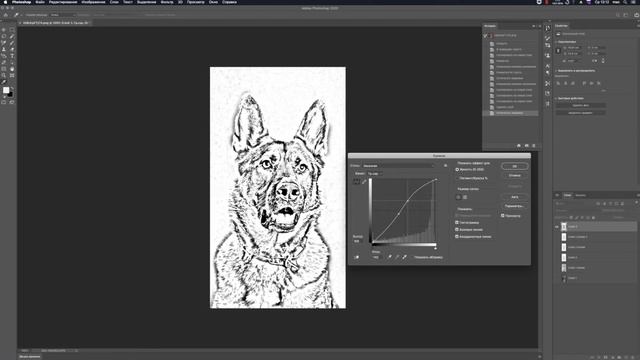
Task: Click the white point slider under curve graph
Action: (x=436, y=248)
